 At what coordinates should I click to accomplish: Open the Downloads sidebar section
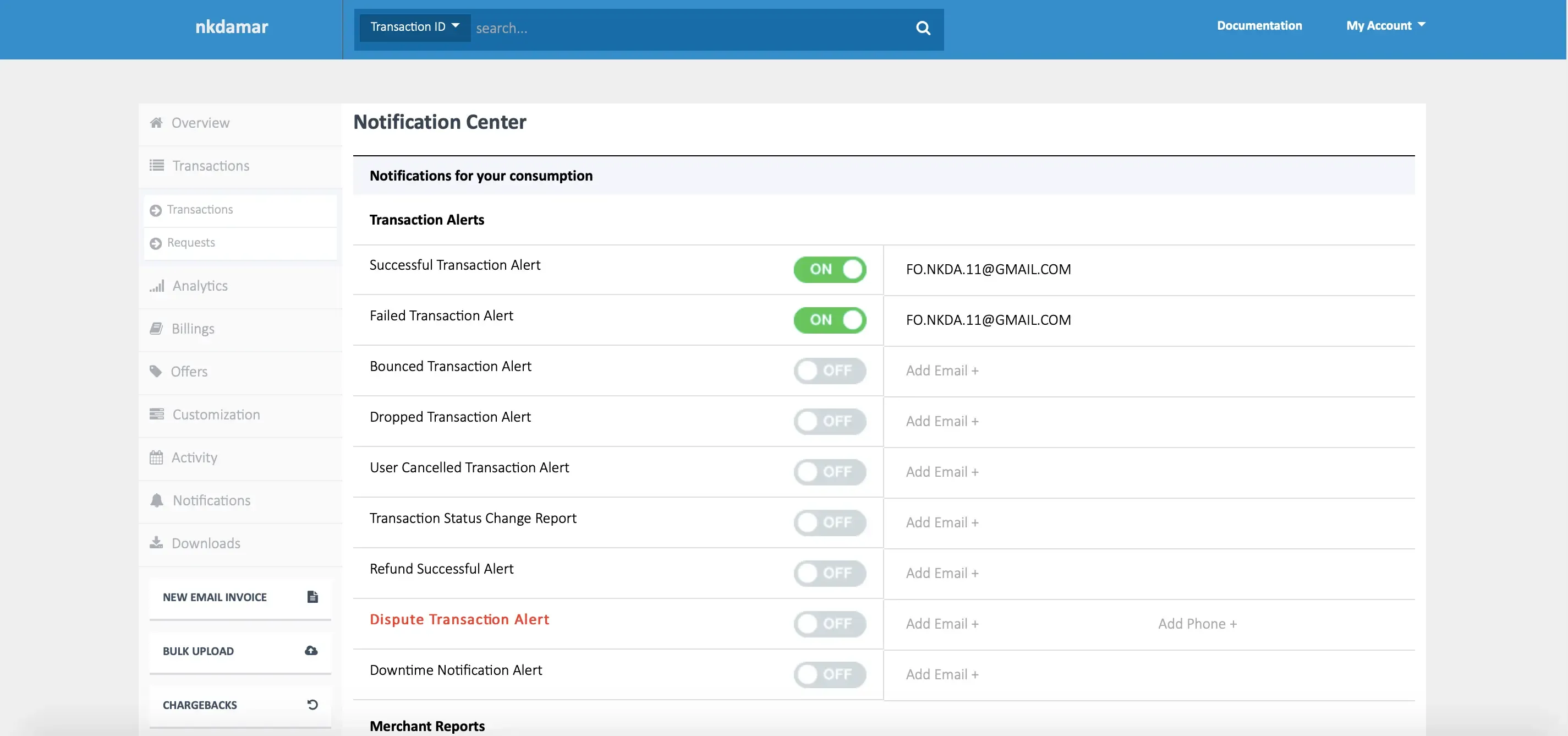(x=205, y=543)
